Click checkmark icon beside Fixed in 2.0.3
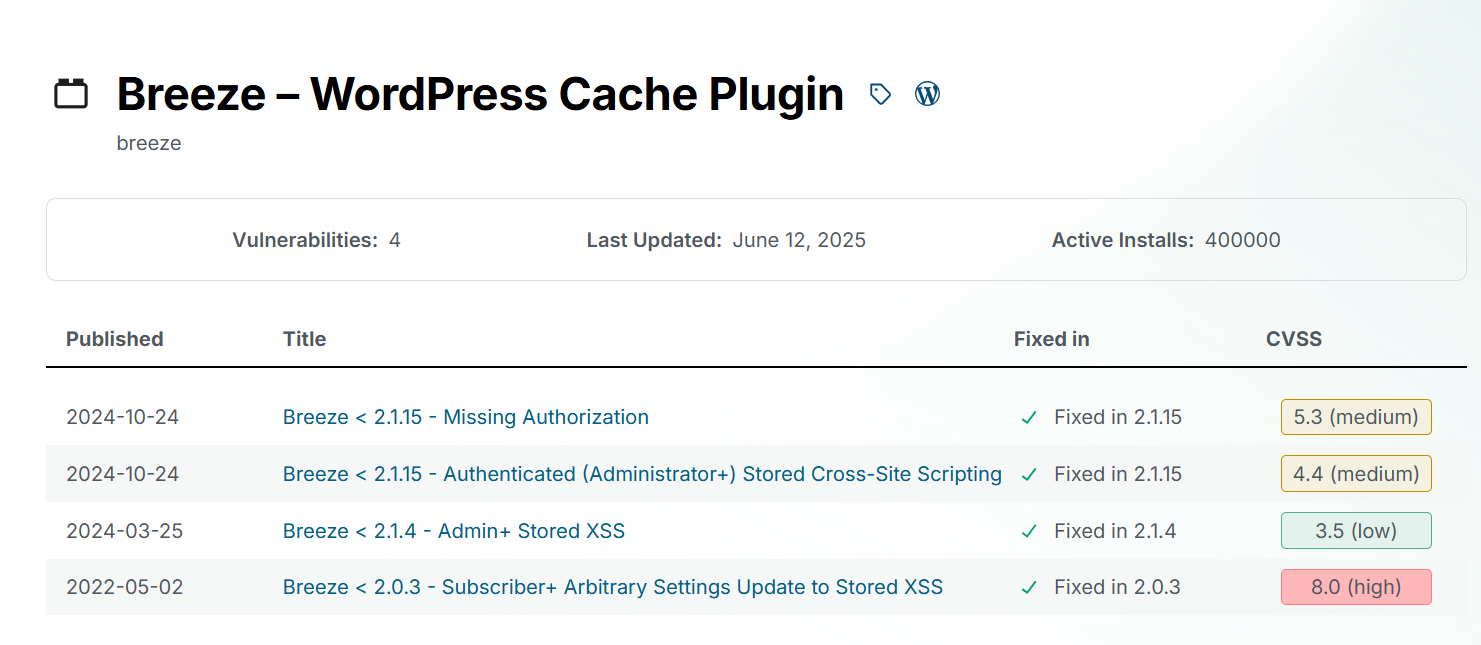 click(1029, 588)
